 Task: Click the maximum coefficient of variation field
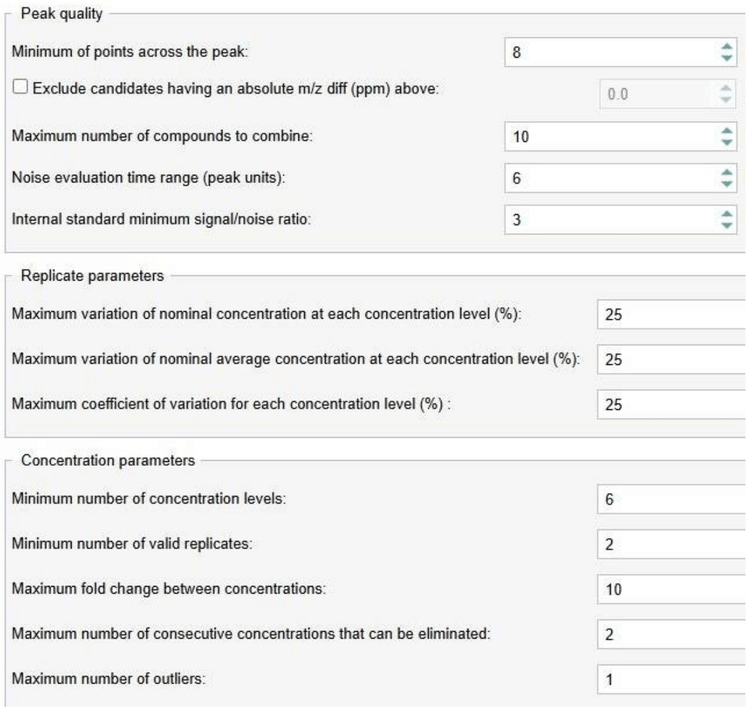point(672,405)
